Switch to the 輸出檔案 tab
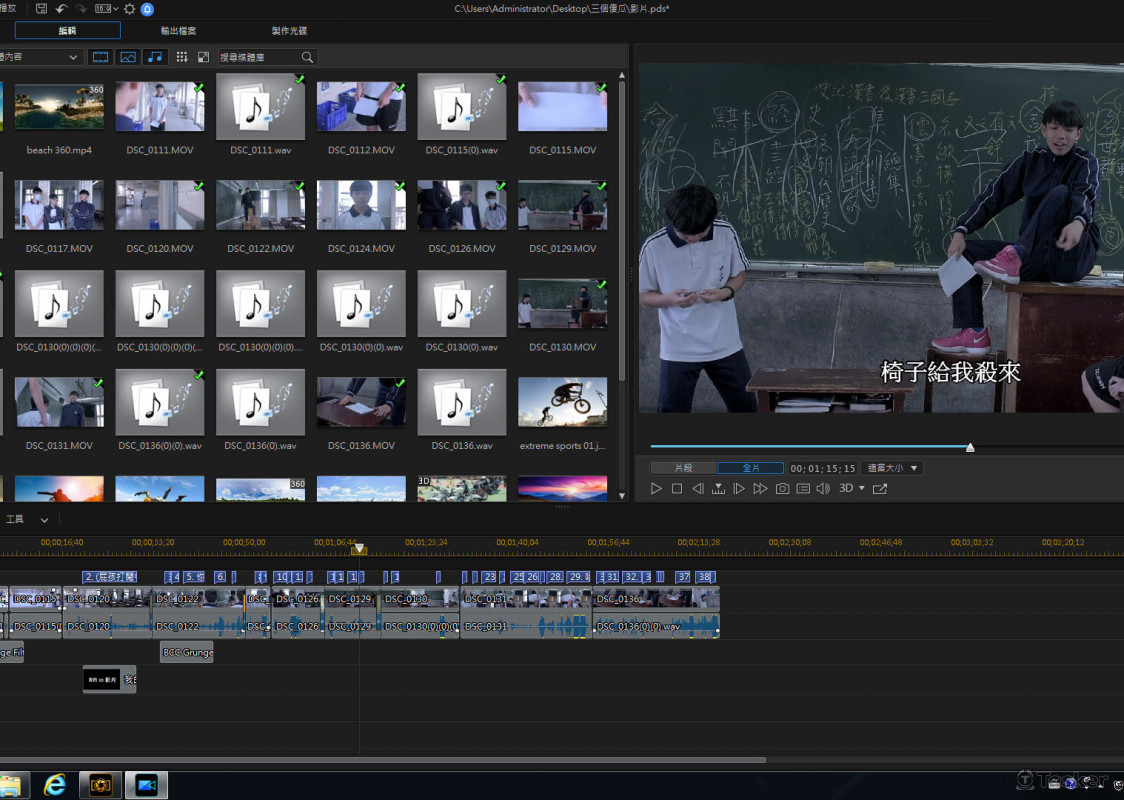 point(178,31)
